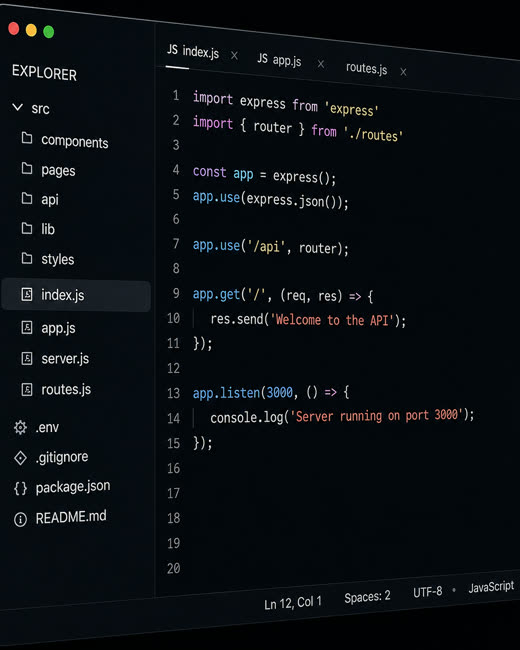Click the JS file icon next to server.js
520x650 pixels.
27,358
